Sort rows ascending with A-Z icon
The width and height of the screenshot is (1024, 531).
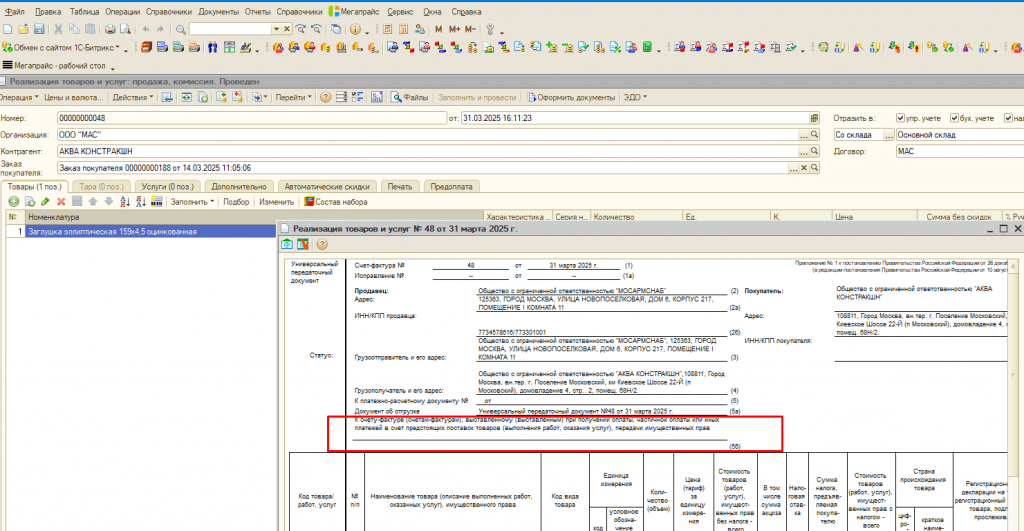pyautogui.click(x=125, y=202)
